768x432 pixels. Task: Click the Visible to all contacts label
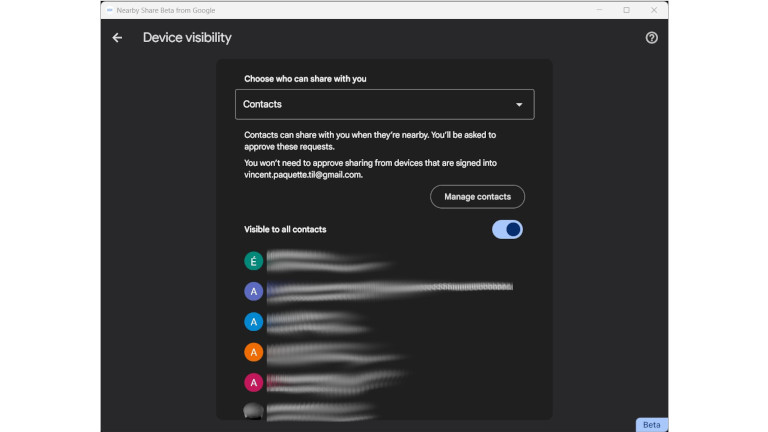tap(285, 229)
